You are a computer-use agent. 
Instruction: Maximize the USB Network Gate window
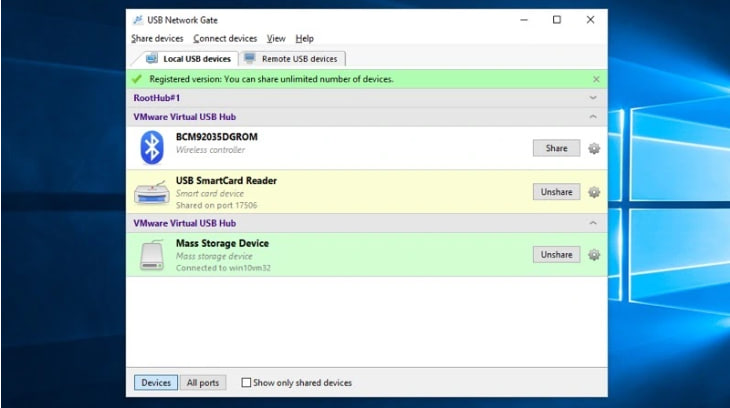(x=557, y=20)
